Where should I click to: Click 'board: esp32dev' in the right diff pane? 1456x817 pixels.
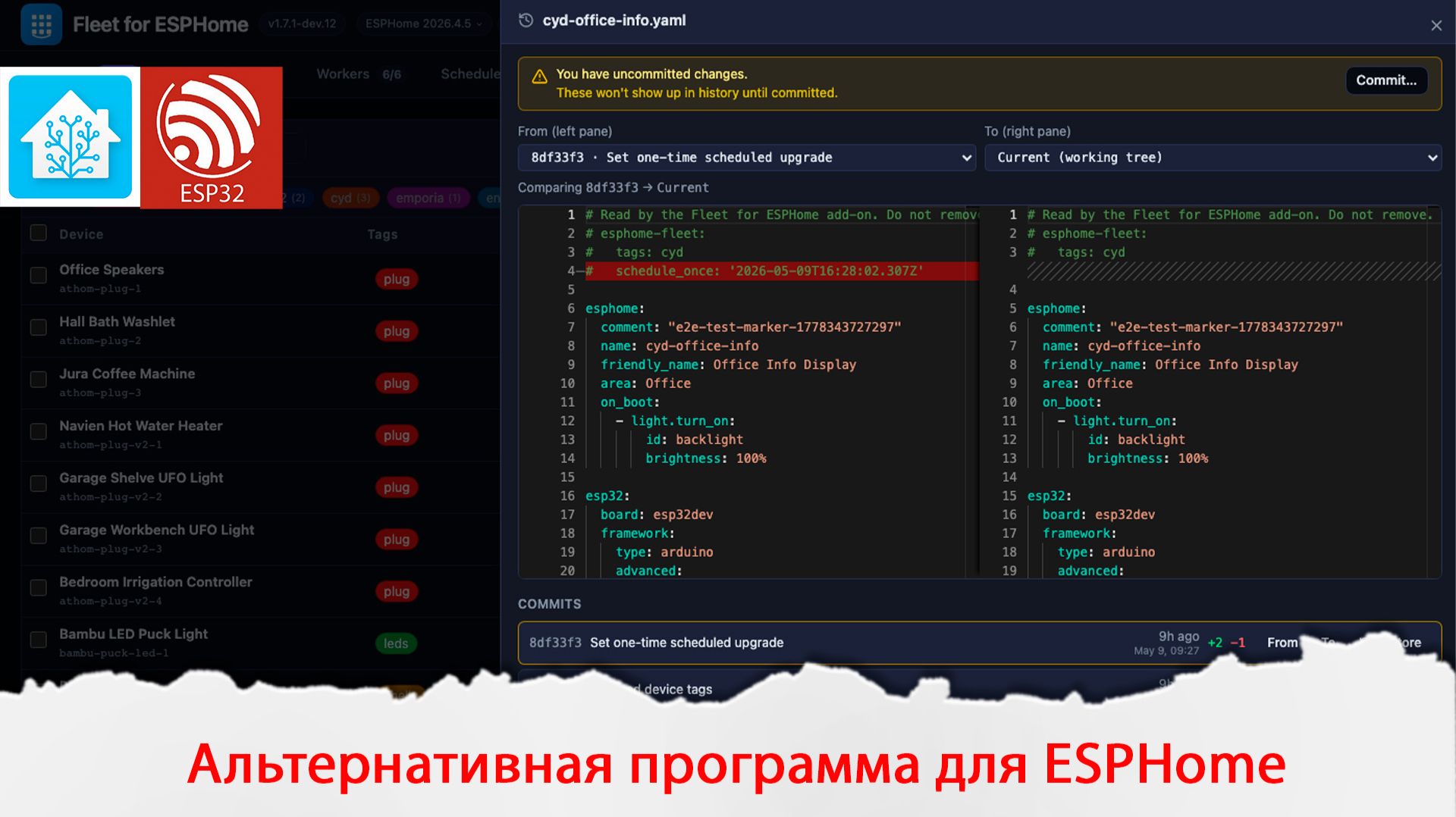coord(1098,515)
